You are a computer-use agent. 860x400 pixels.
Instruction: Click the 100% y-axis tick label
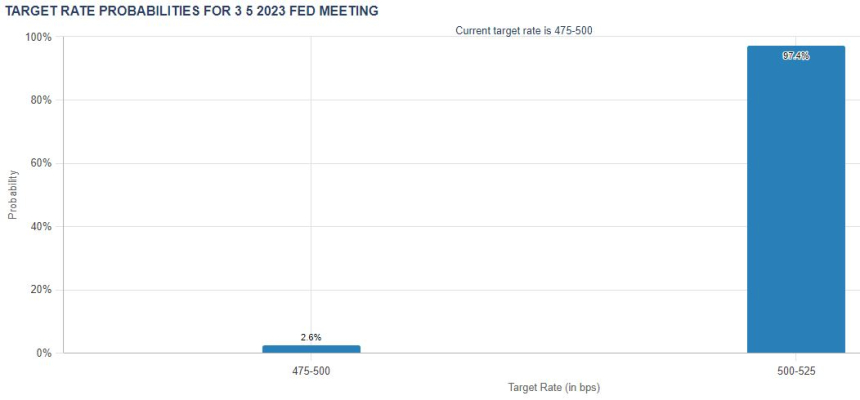coord(38,37)
